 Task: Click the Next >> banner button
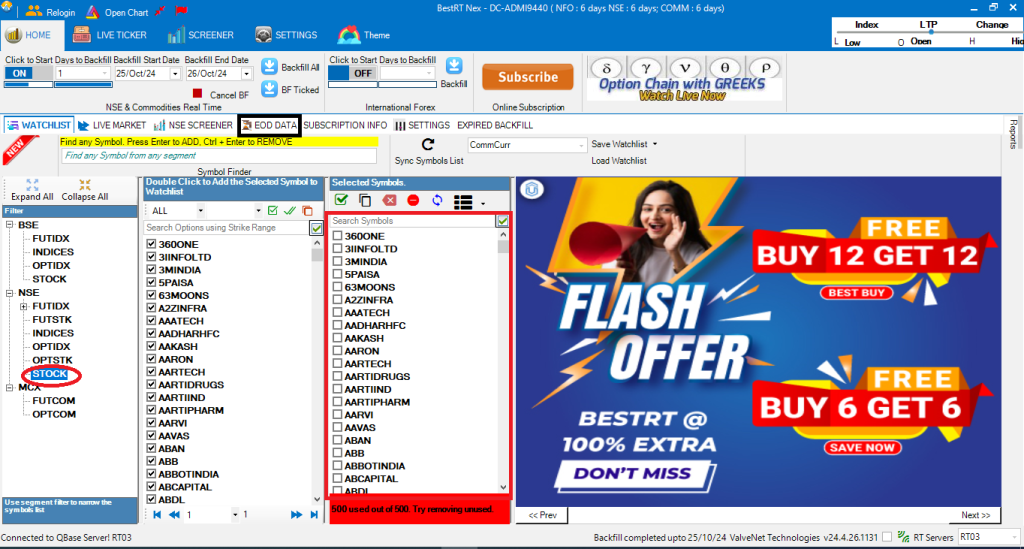coord(975,515)
